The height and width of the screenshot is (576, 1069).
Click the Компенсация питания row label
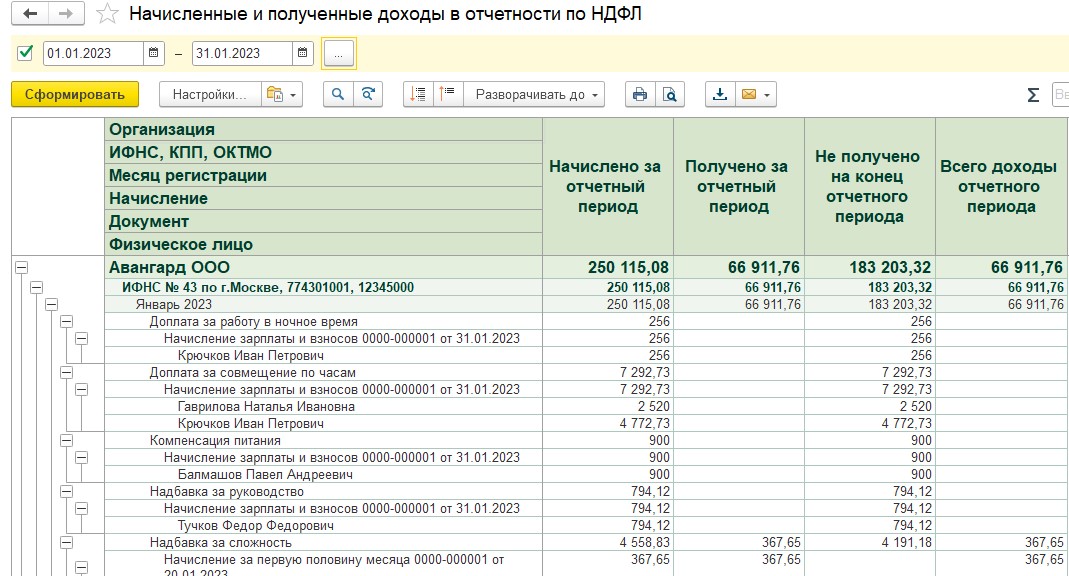(x=215, y=440)
